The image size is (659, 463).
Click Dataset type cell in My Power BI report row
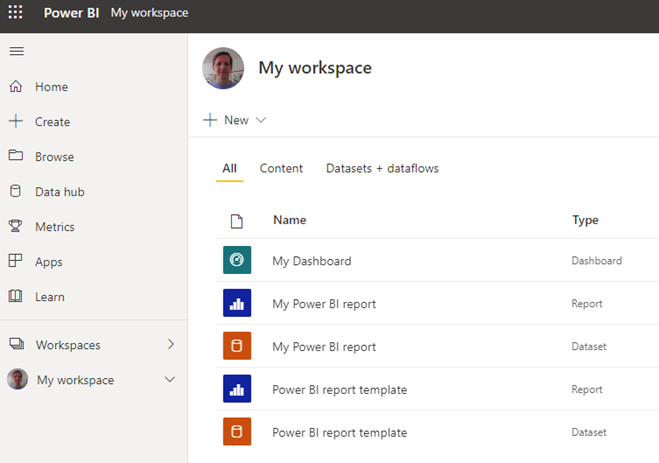589,347
